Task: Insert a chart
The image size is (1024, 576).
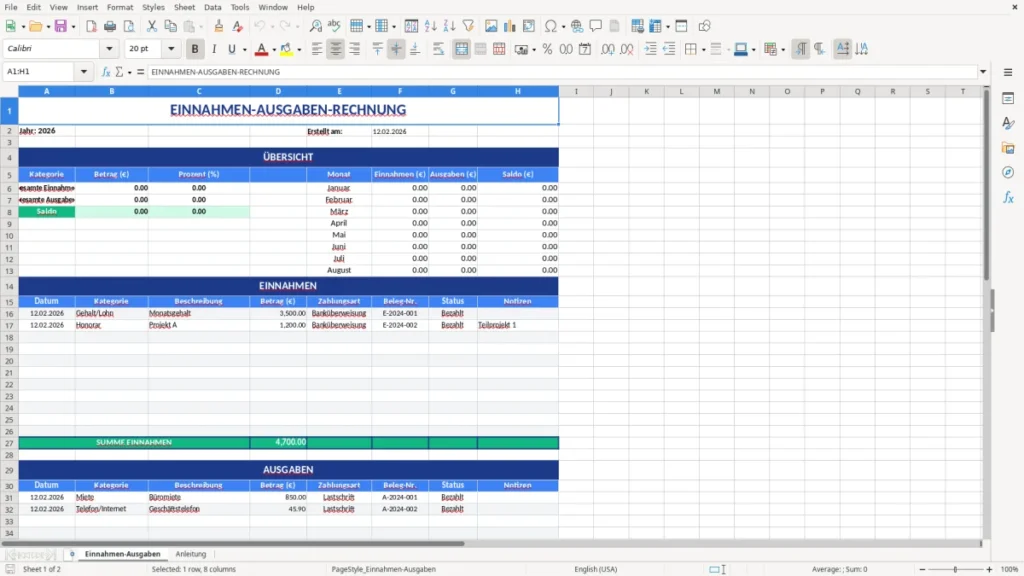Action: 510,26
